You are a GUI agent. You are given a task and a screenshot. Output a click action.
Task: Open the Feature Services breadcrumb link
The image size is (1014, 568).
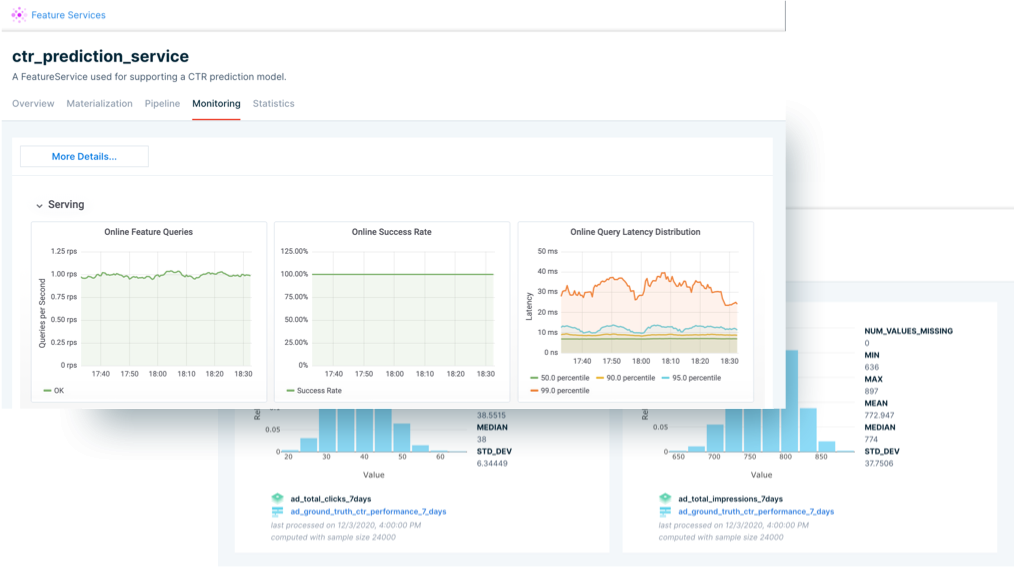(x=68, y=15)
